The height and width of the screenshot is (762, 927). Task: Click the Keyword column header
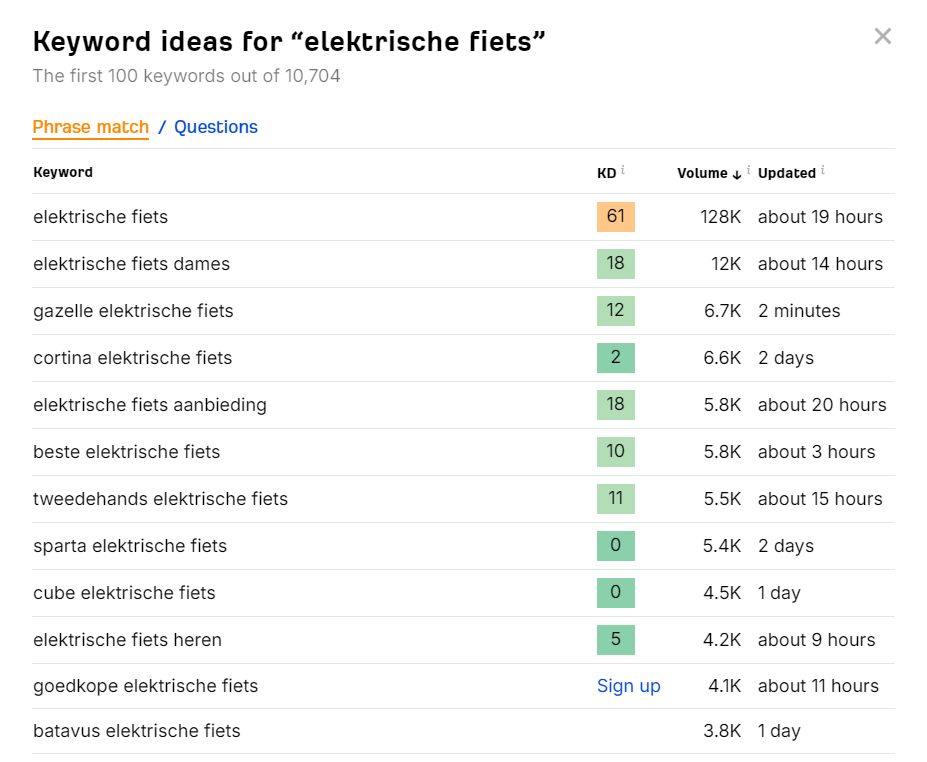click(x=63, y=172)
